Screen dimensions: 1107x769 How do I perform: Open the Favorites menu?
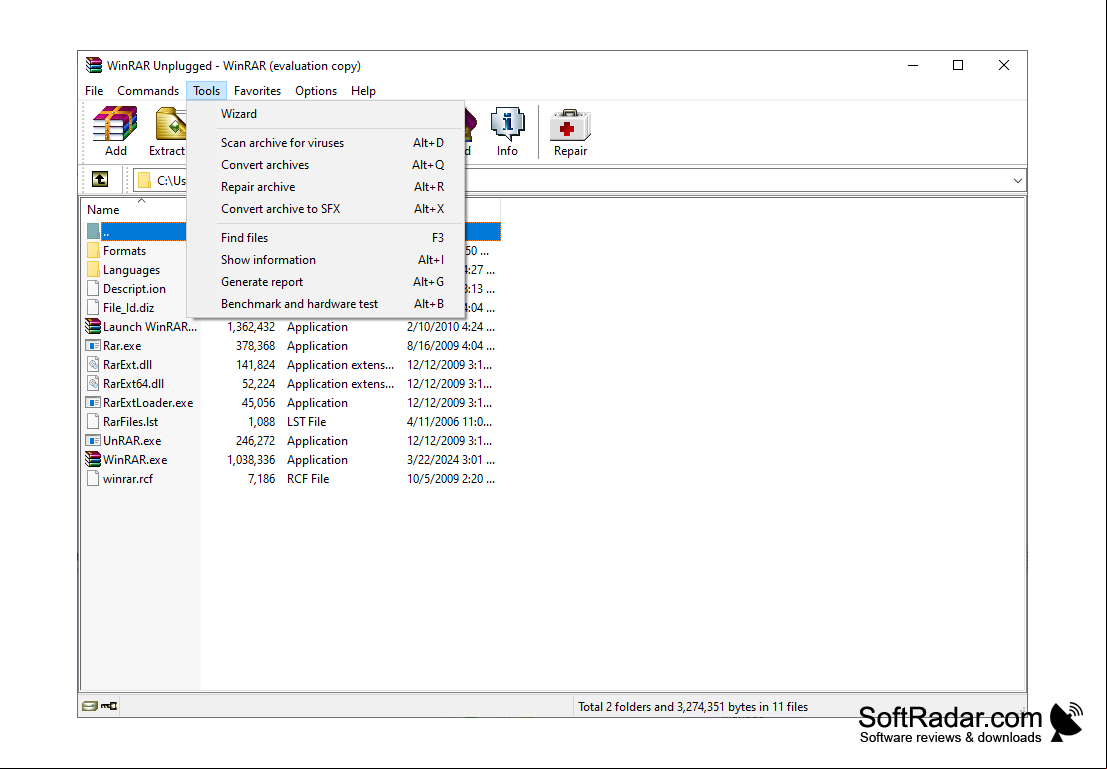click(257, 90)
